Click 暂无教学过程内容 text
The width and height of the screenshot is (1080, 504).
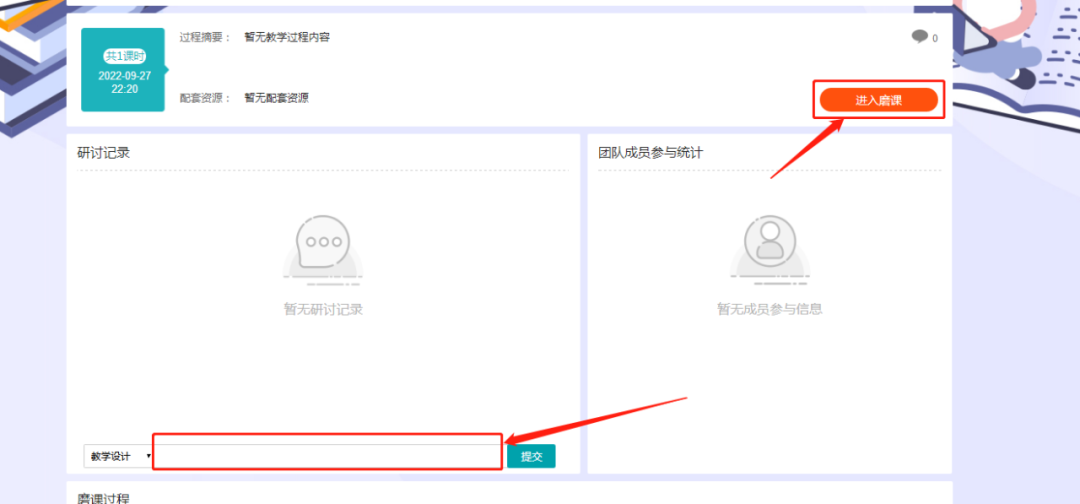(287, 37)
